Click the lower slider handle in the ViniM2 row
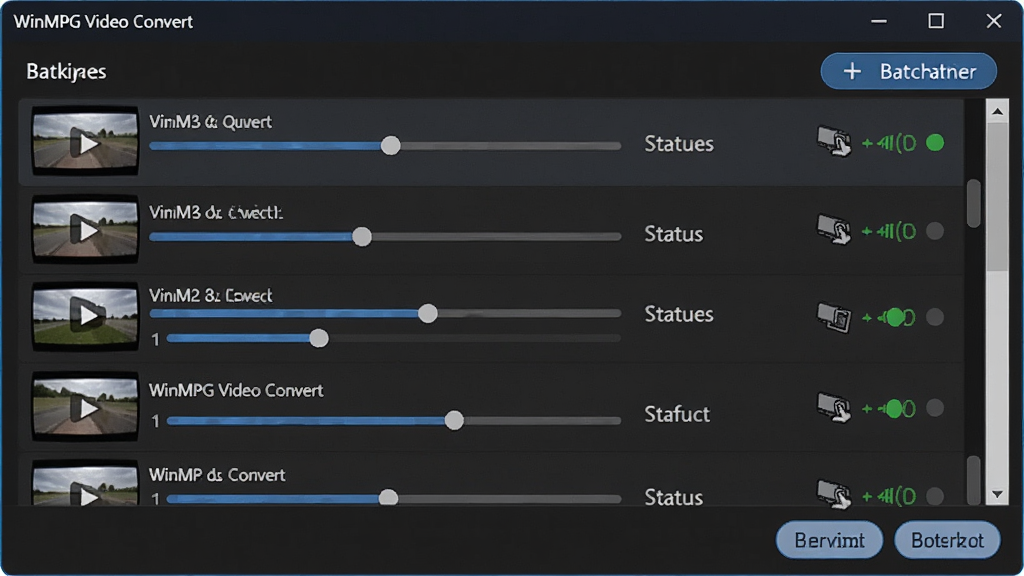This screenshot has width=1024, height=576. 319,338
